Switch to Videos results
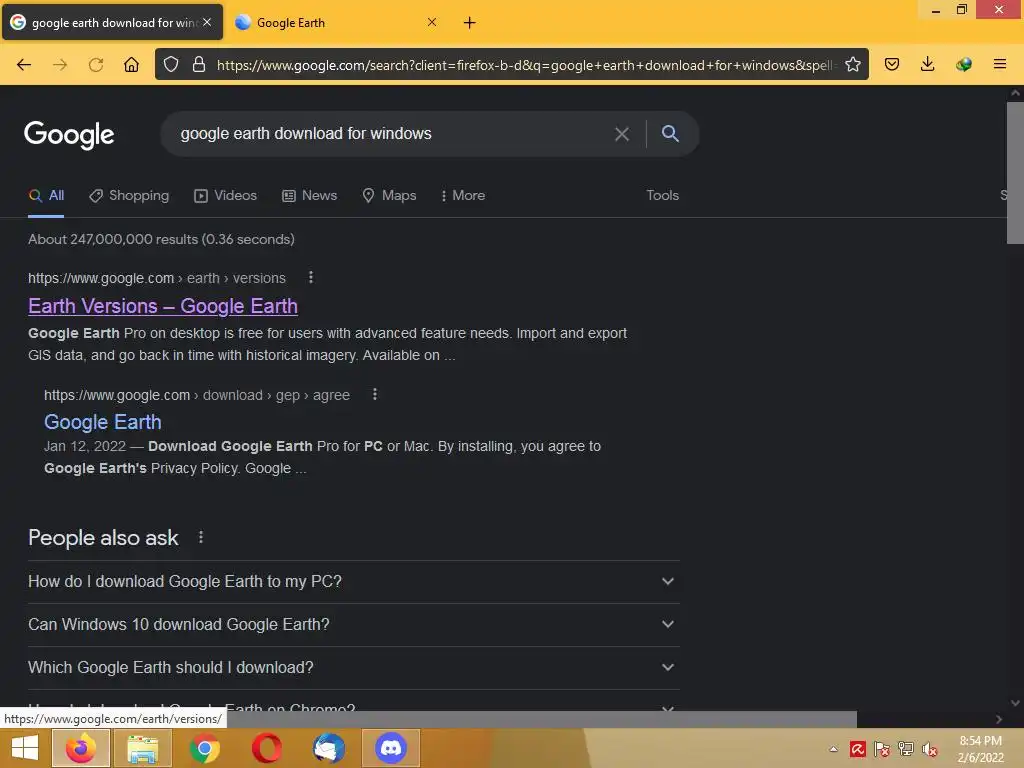This screenshot has height=768, width=1024. (225, 195)
